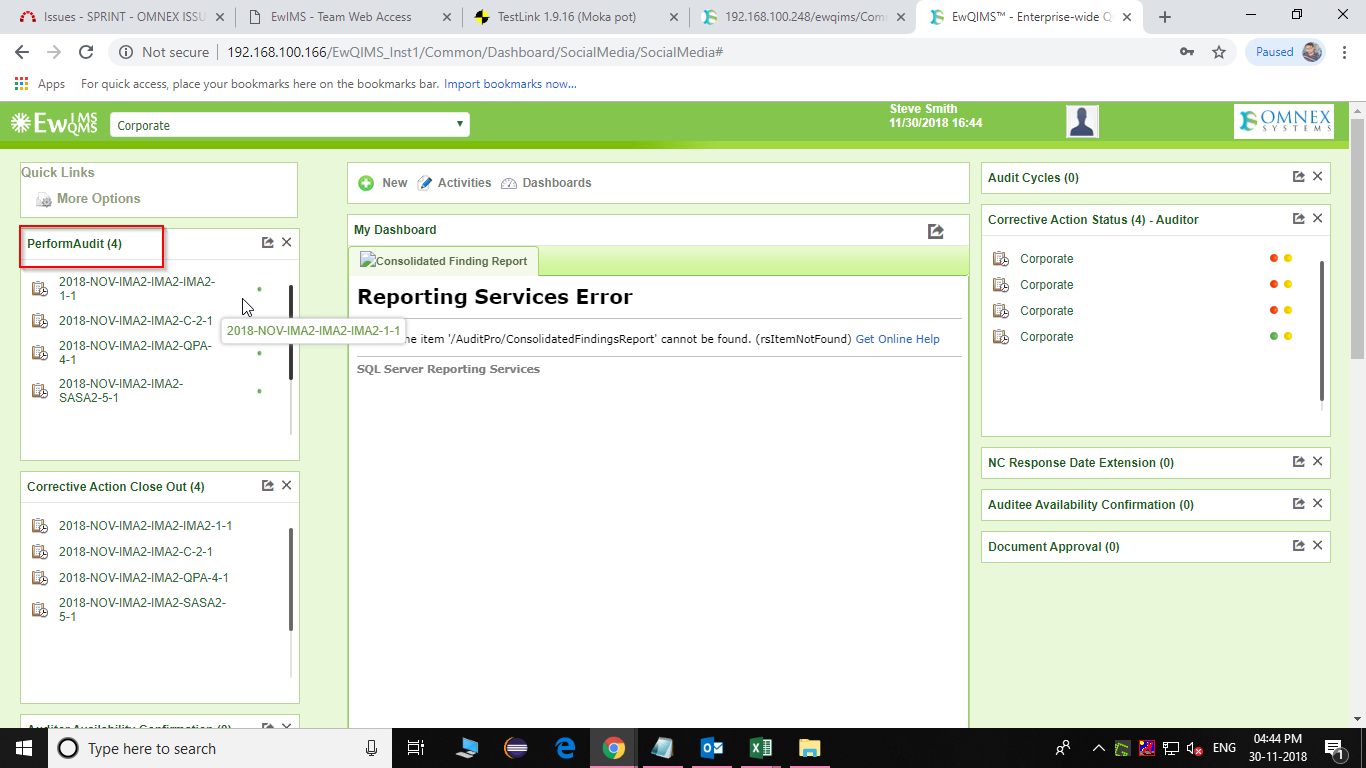Click the EwQIMS logo
Screen dimensions: 1366x768
tap(55, 124)
